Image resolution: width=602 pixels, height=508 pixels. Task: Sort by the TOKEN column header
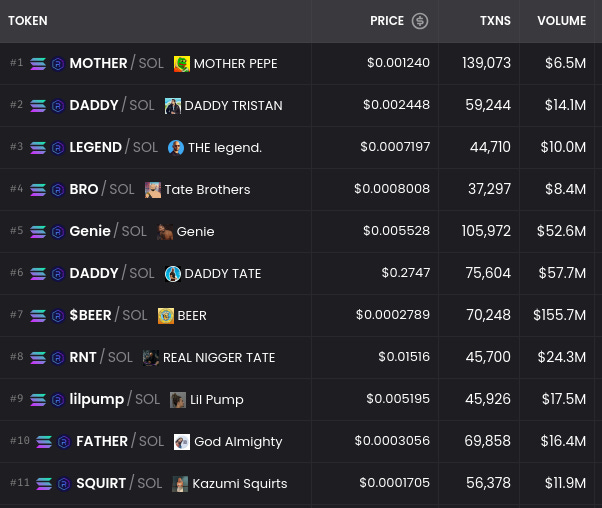[x=28, y=21]
